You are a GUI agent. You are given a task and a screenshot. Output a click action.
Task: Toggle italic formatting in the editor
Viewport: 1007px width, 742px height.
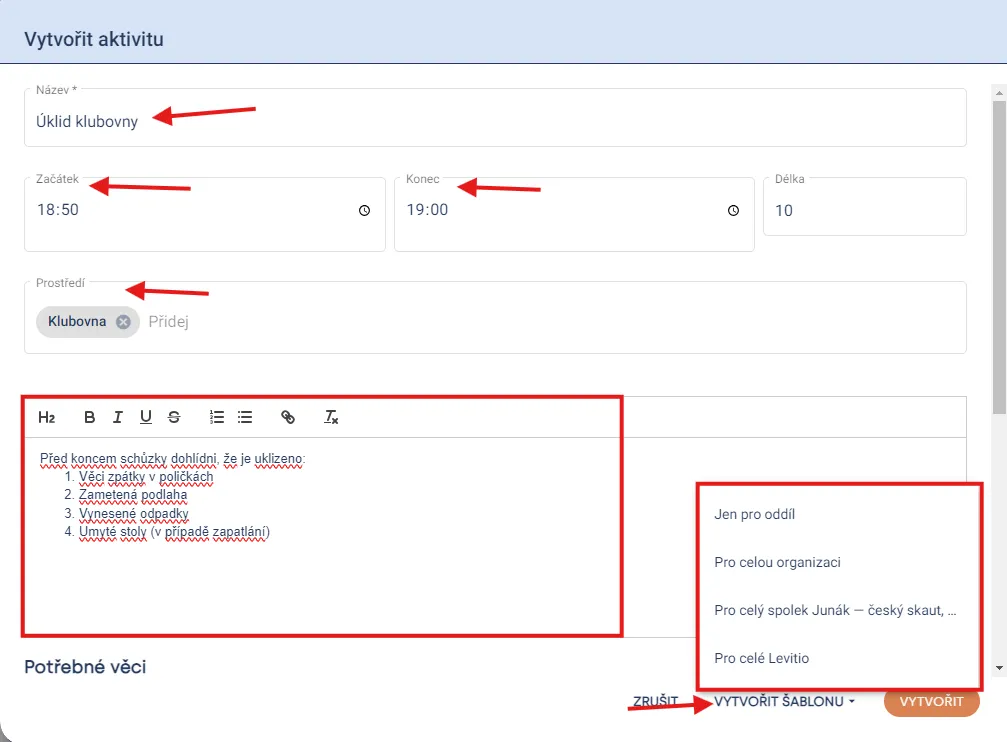[x=118, y=418]
